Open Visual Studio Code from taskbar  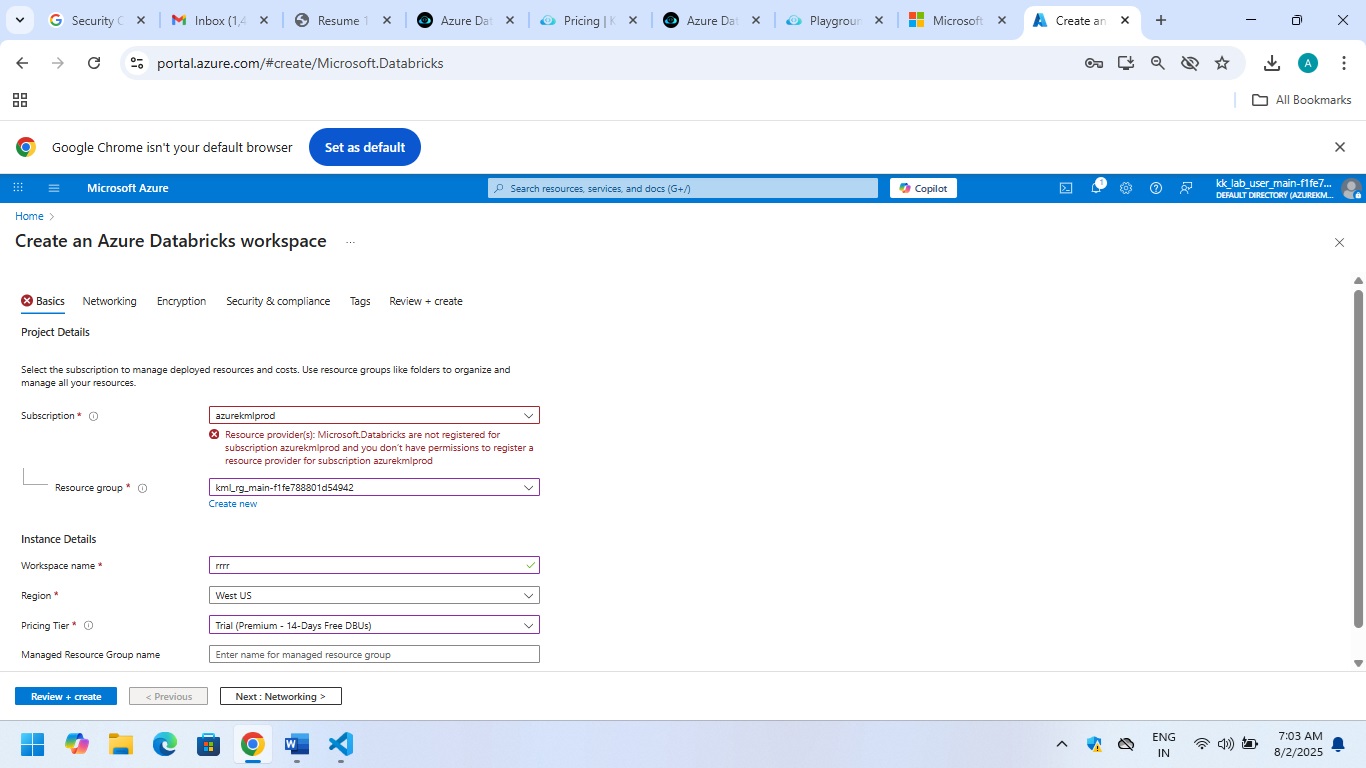pyautogui.click(x=341, y=744)
